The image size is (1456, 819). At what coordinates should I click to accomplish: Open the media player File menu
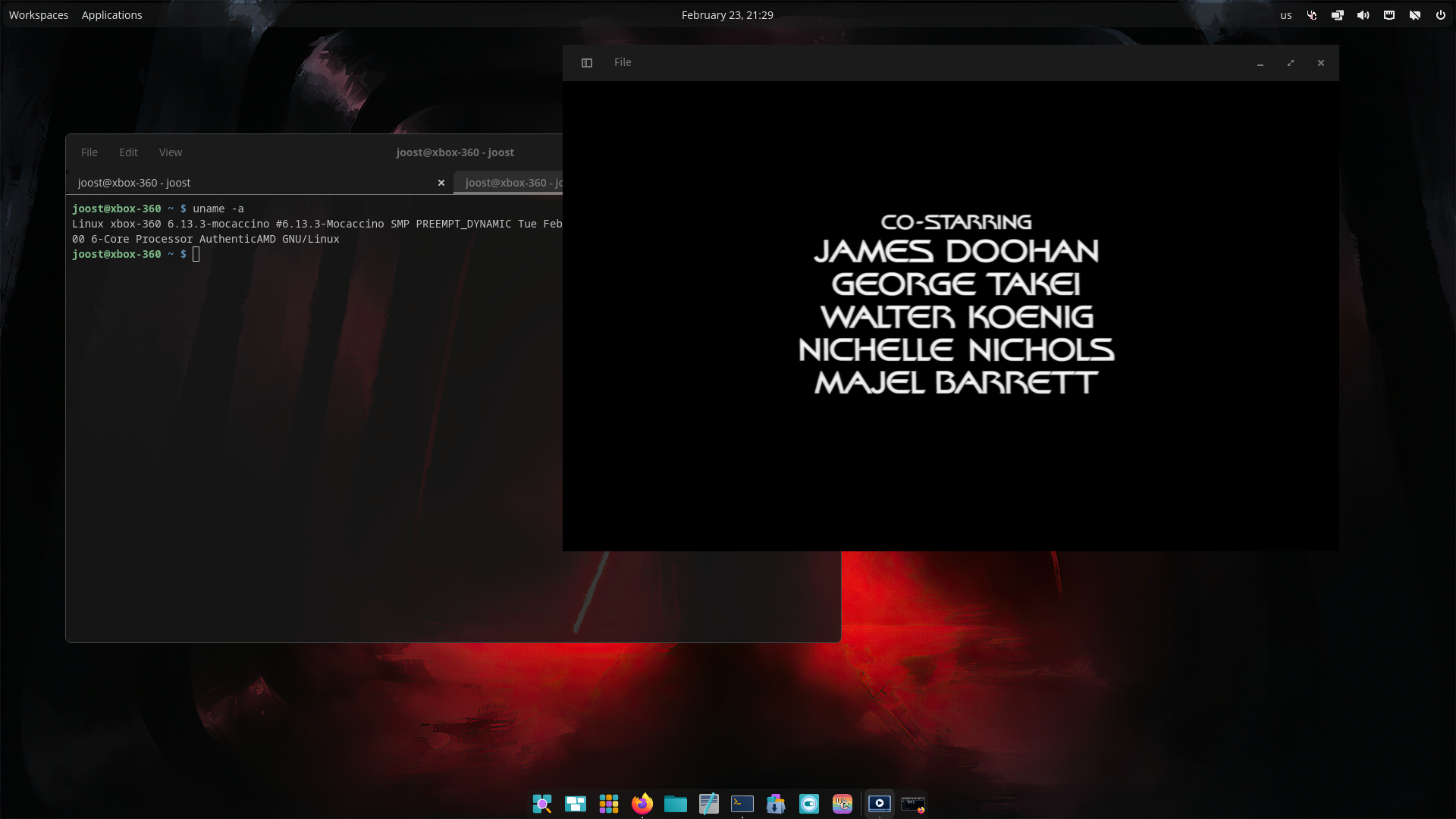pos(623,62)
